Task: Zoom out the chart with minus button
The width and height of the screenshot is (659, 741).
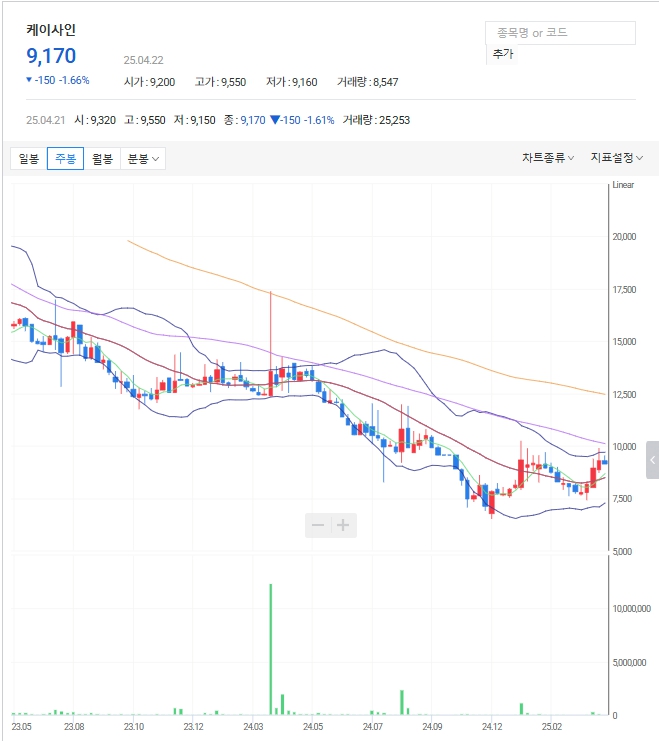Action: point(318,525)
